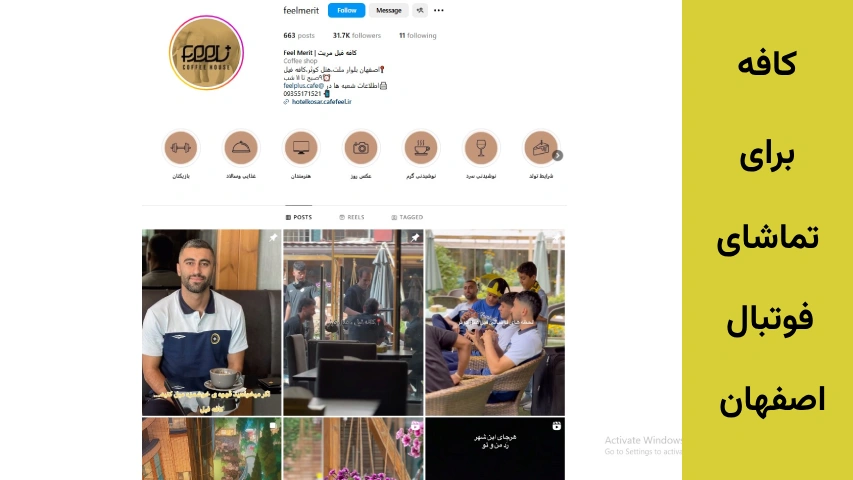Click the Message button

pyautogui.click(x=388, y=10)
